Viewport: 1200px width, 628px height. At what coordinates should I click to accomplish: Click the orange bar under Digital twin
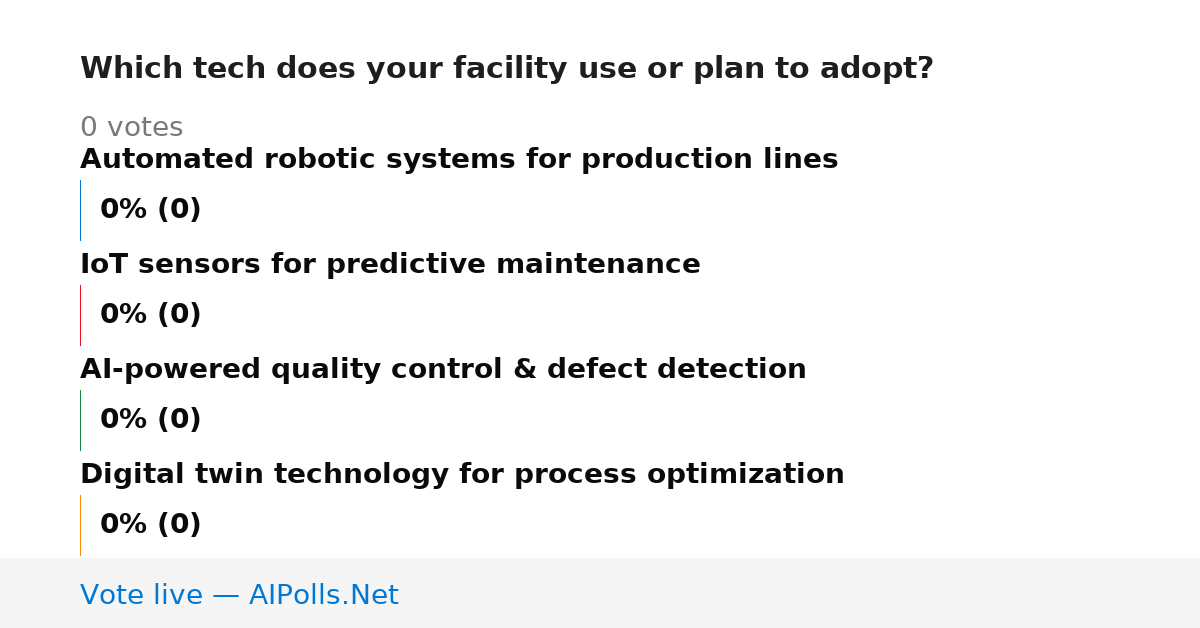(81, 525)
